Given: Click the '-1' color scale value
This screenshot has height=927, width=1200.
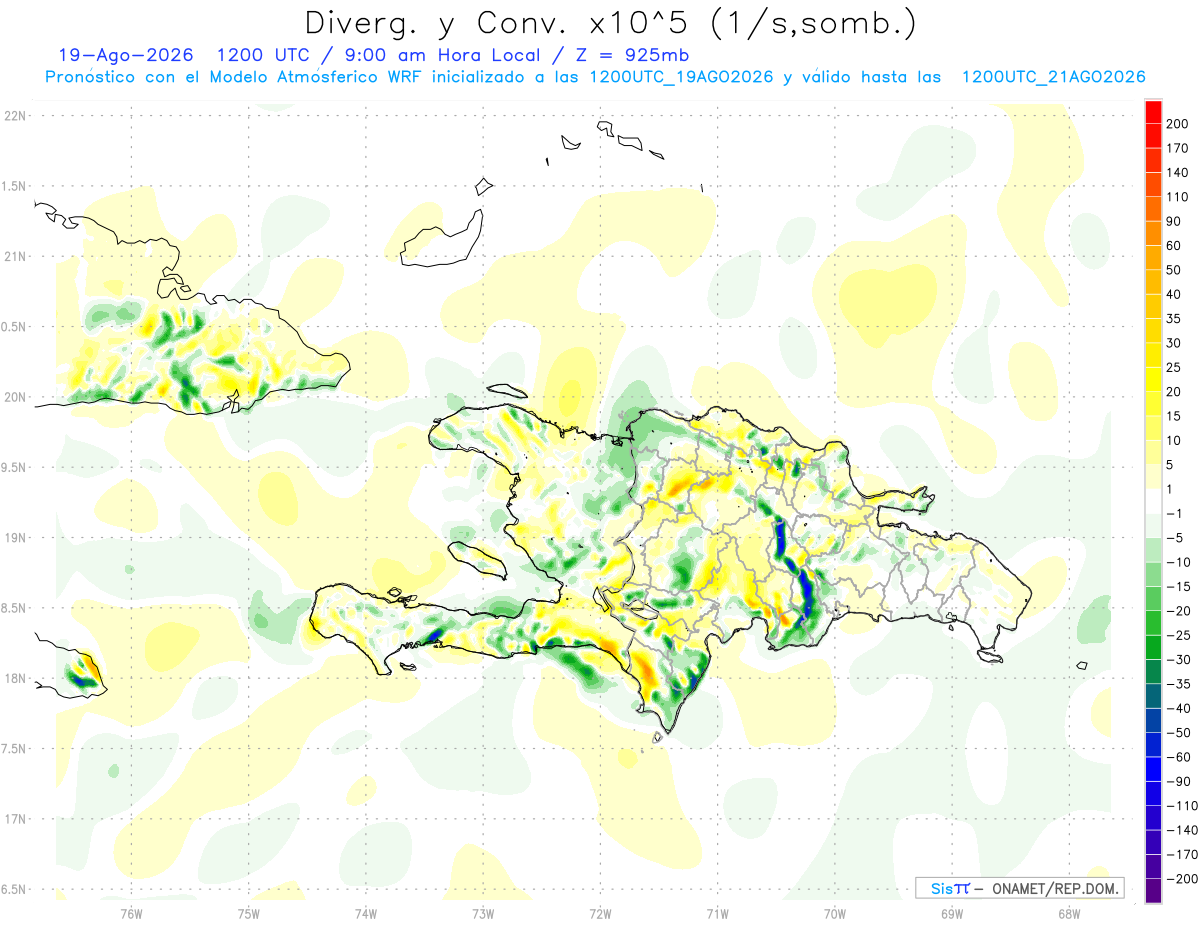Looking at the screenshot, I should coord(1175,513).
